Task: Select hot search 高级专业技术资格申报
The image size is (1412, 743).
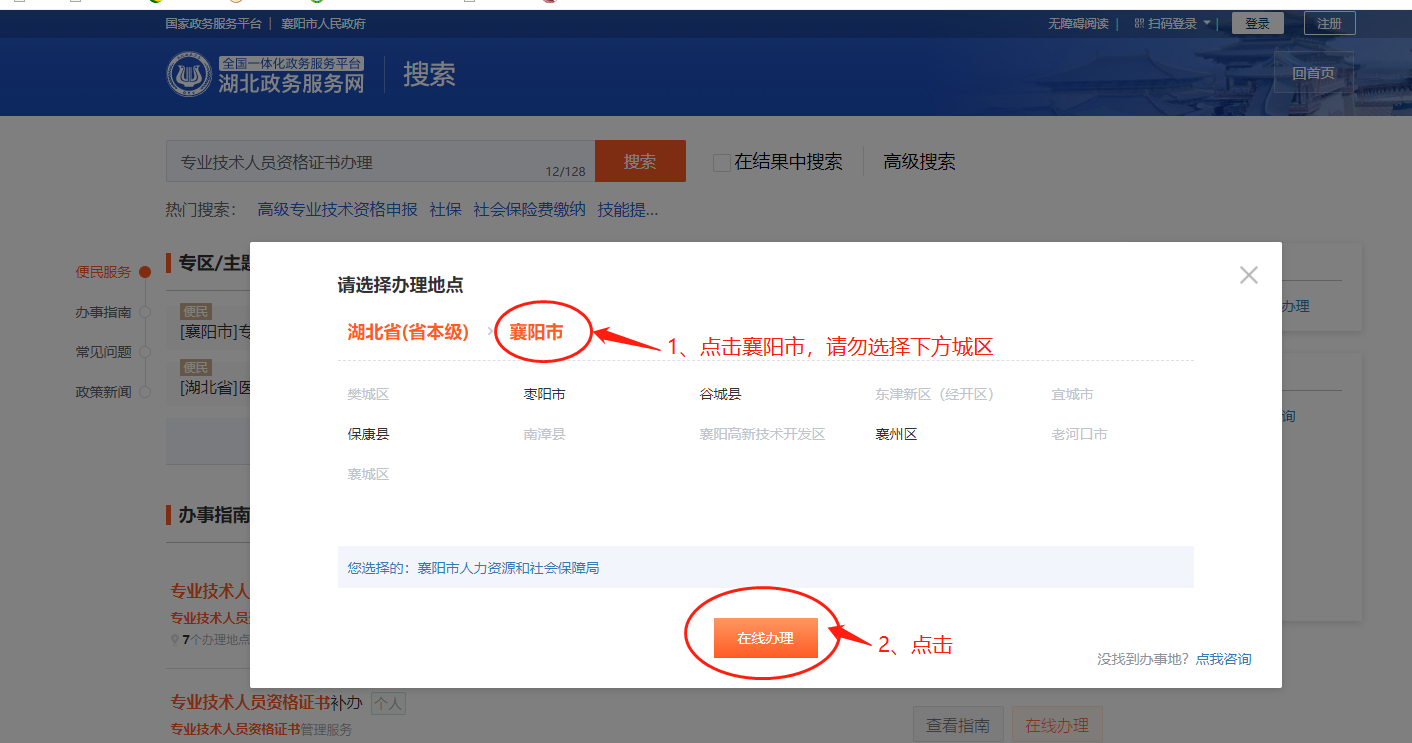Action: click(337, 210)
